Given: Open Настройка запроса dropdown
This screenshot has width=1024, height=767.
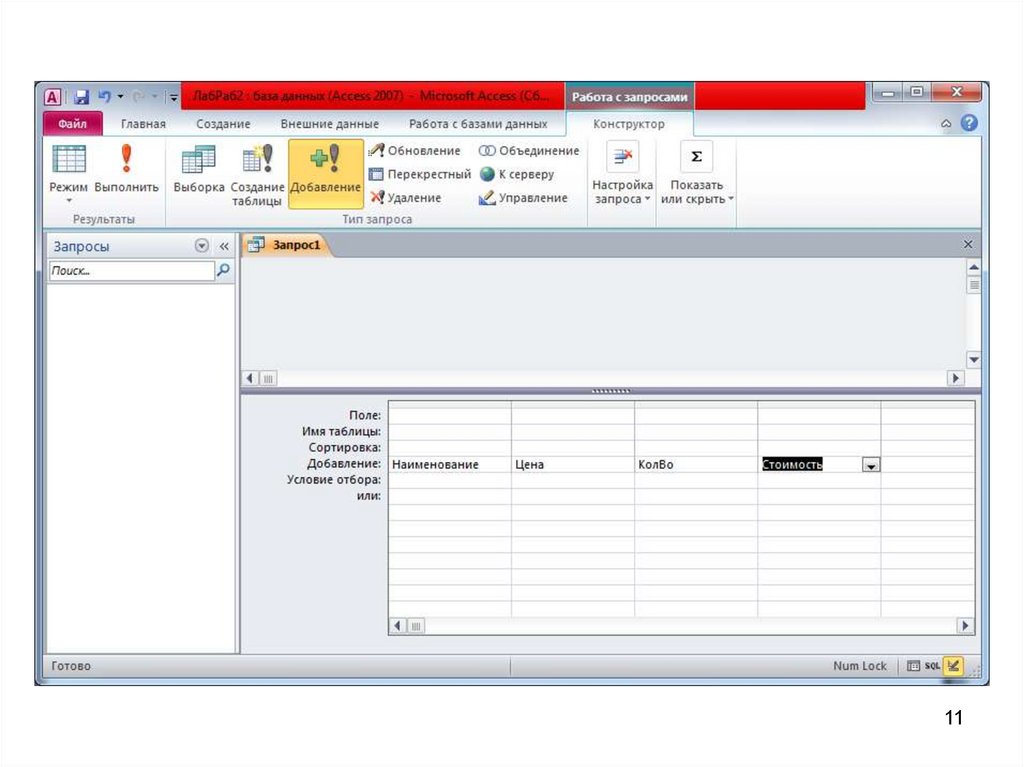Looking at the screenshot, I should tap(622, 198).
